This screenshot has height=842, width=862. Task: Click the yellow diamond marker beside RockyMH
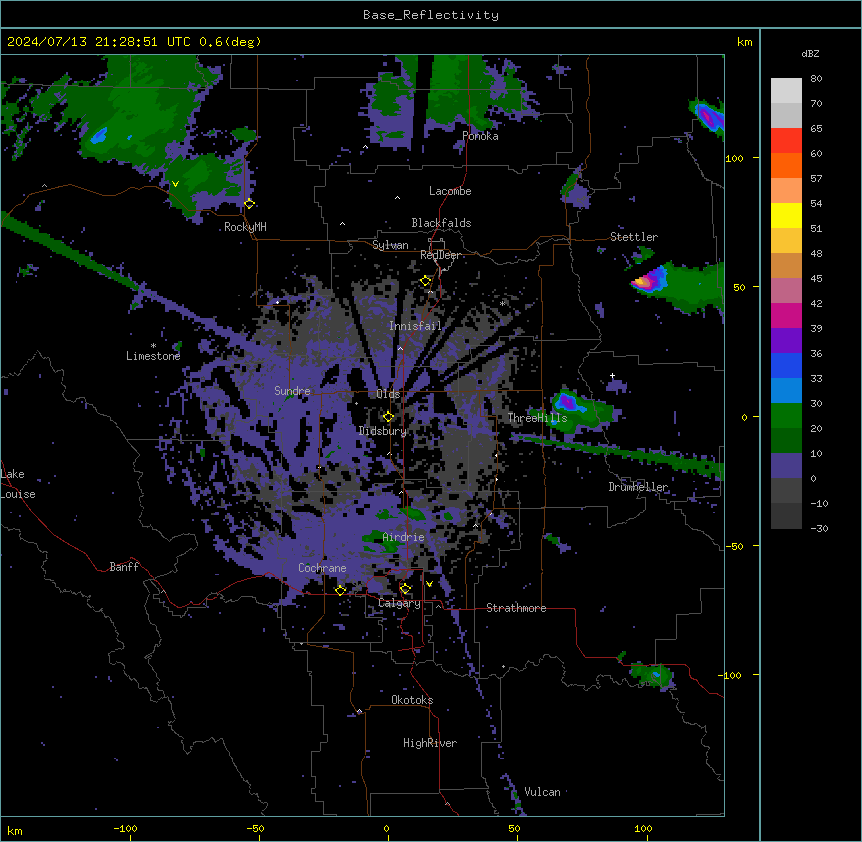point(249,204)
